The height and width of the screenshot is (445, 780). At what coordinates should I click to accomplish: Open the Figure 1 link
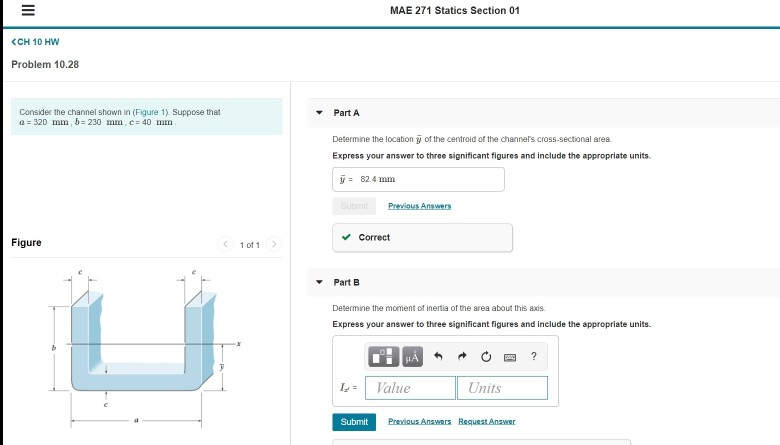pos(150,112)
